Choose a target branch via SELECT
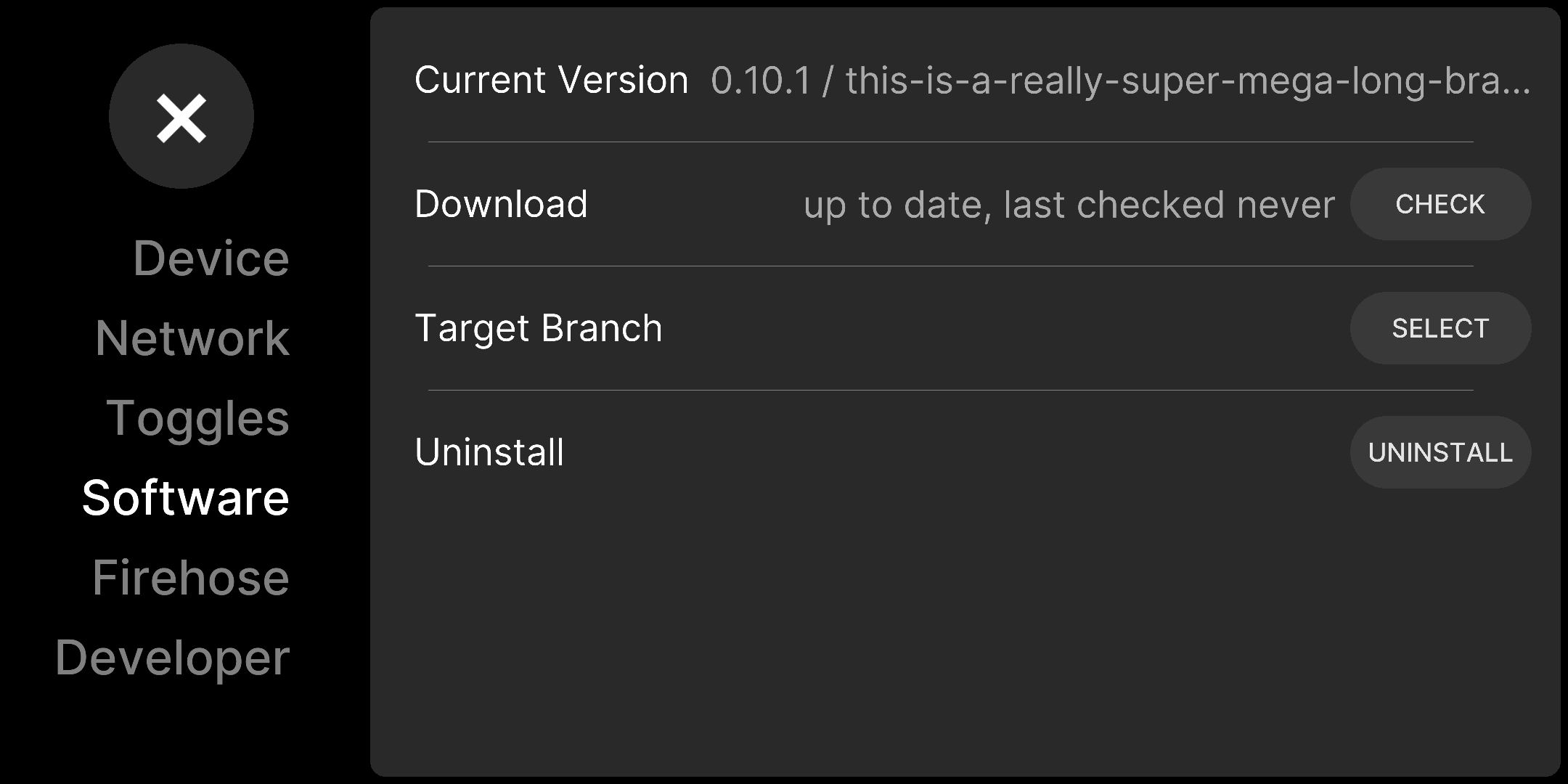This screenshot has height=784, width=1568. pyautogui.click(x=1440, y=328)
